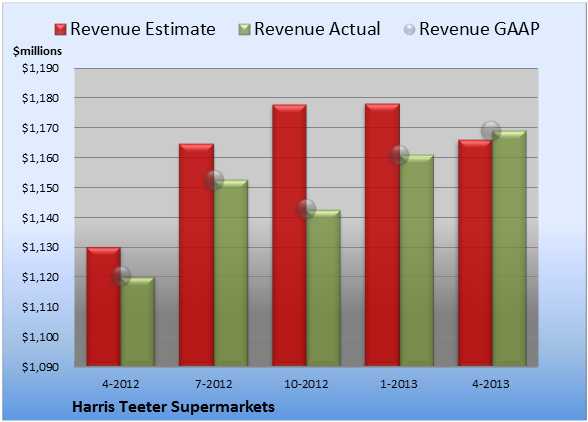Click the green Revenue Actual legend swatch
The width and height of the screenshot is (588, 422).
(x=244, y=30)
